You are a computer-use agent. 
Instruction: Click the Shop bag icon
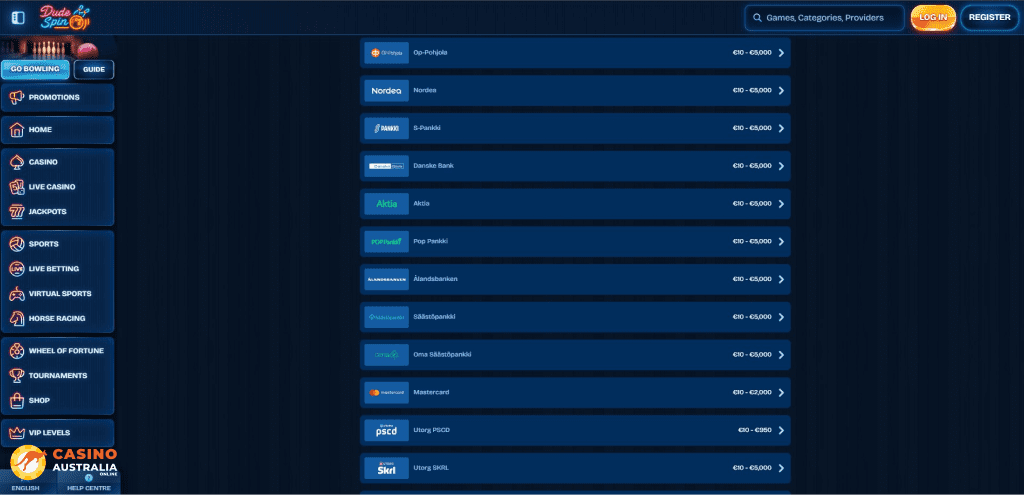[17, 400]
